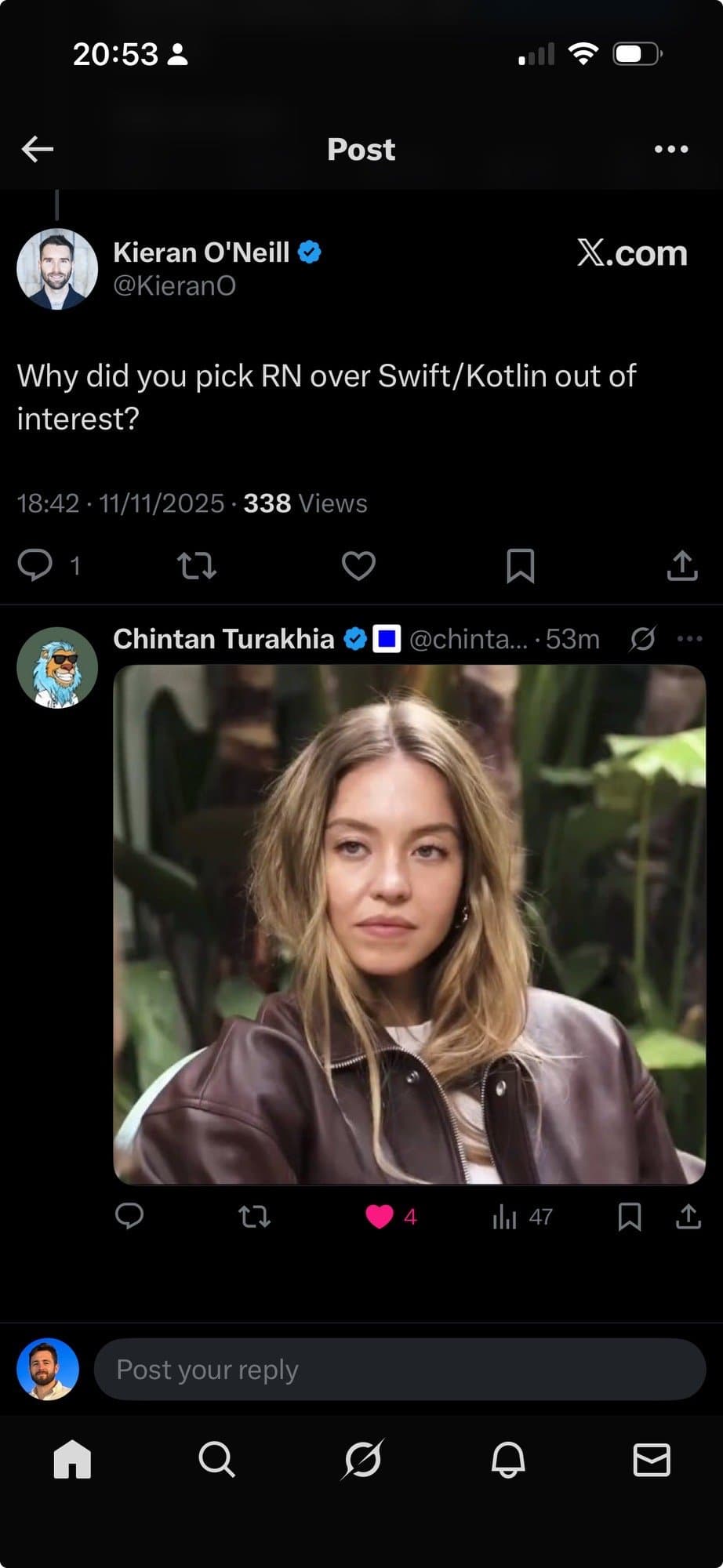
Task: Reply to Chintan's post using comment icon
Action: tap(130, 1217)
